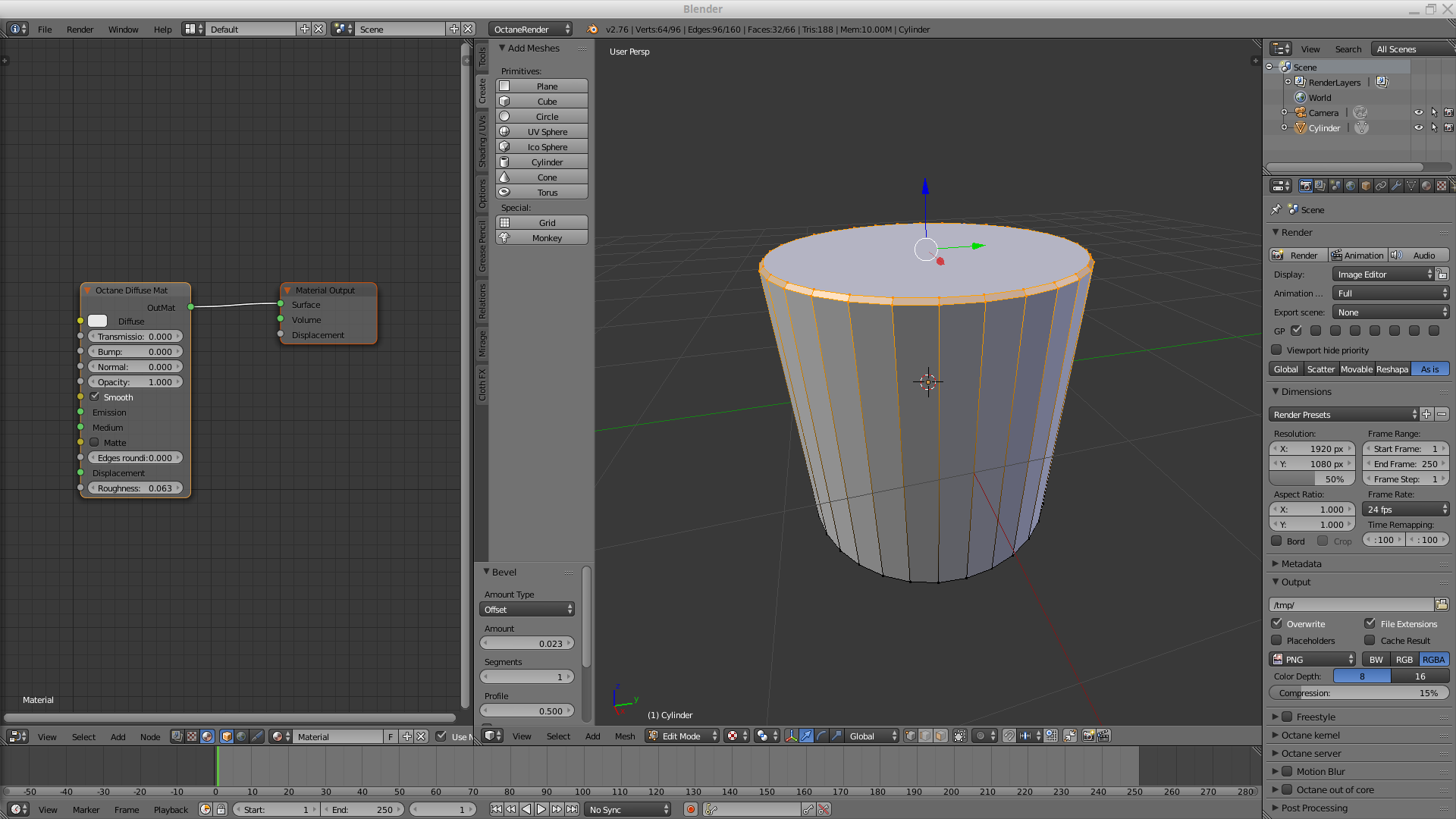1456x819 pixels.
Task: Open the OctaneRender engine dropdown
Action: (530, 29)
